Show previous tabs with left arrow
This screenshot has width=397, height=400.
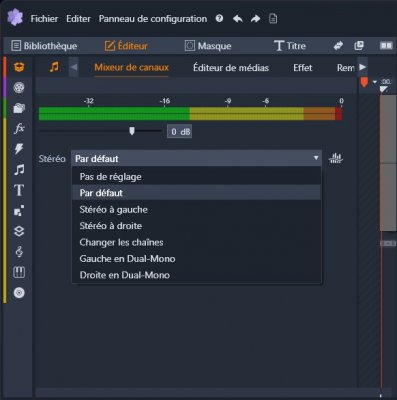click(74, 67)
